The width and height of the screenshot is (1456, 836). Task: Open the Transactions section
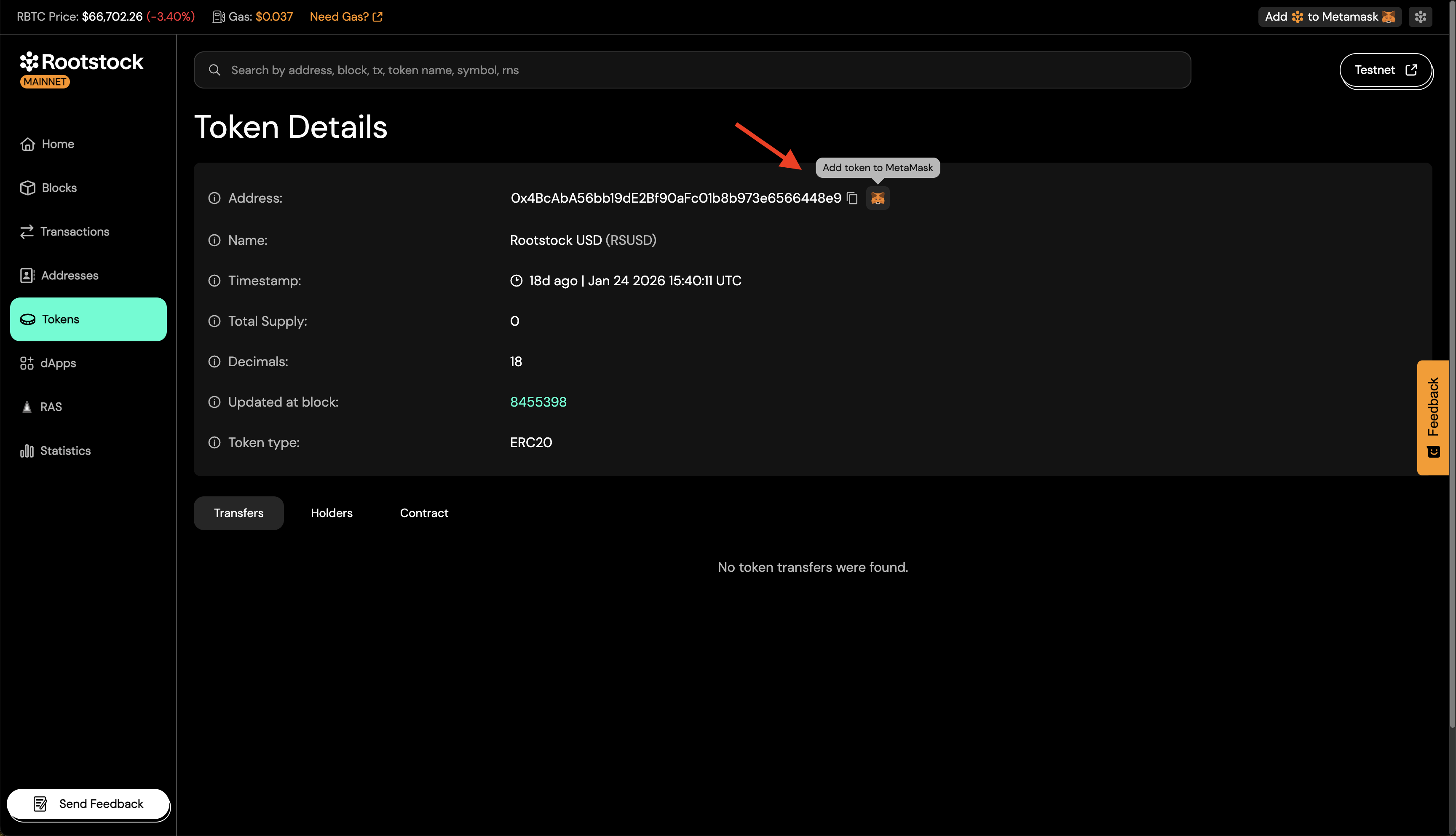(75, 231)
